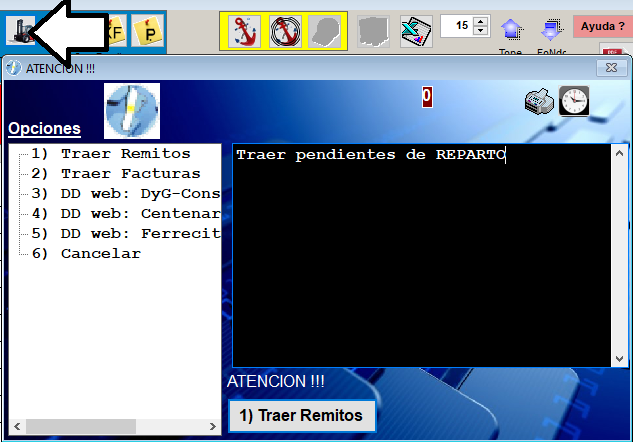Increase the value 15 with up arrow
The image size is (633, 442).
click(481, 21)
